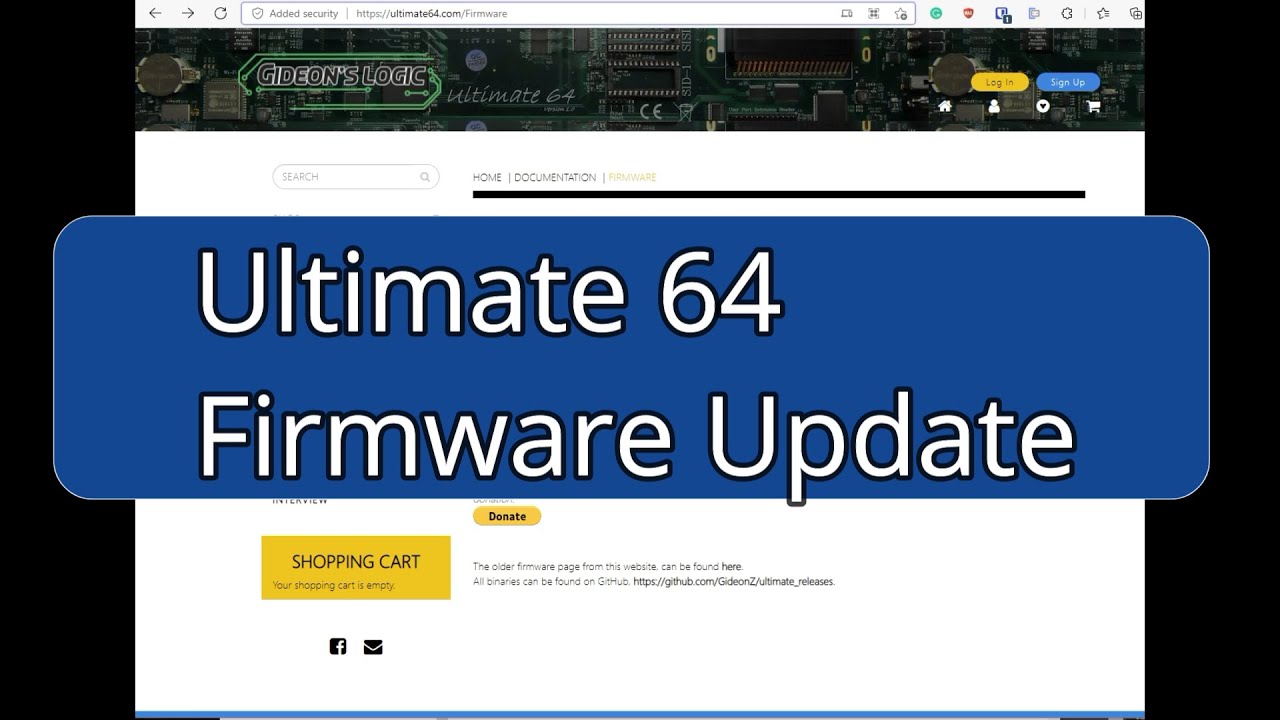
Task: Open the Facebook icon in the sidebar
Action: pyautogui.click(x=338, y=647)
